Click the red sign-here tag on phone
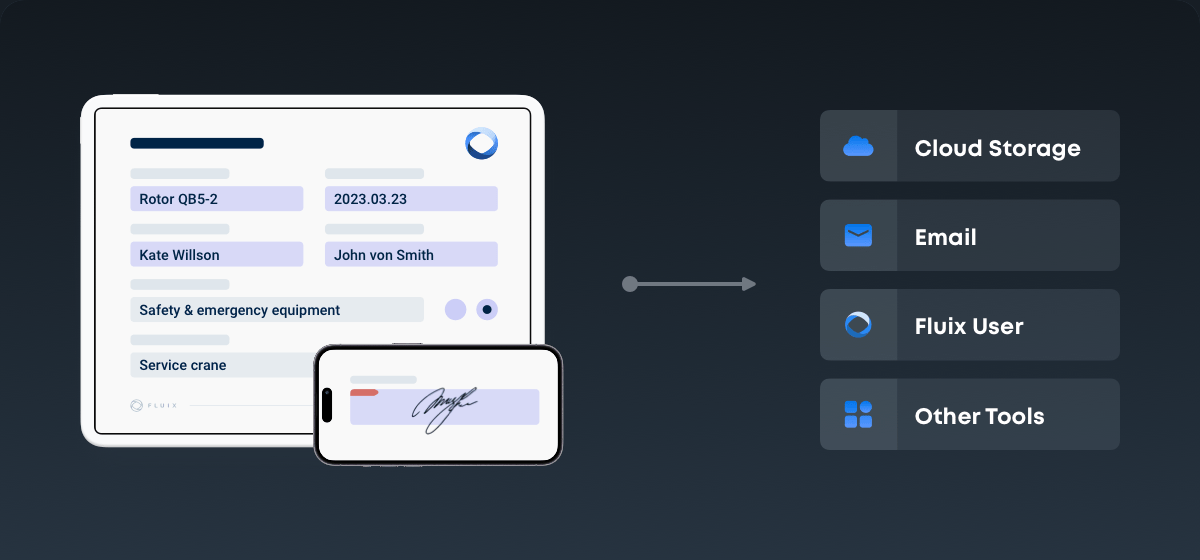Viewport: 1200px width, 560px height. point(363,393)
